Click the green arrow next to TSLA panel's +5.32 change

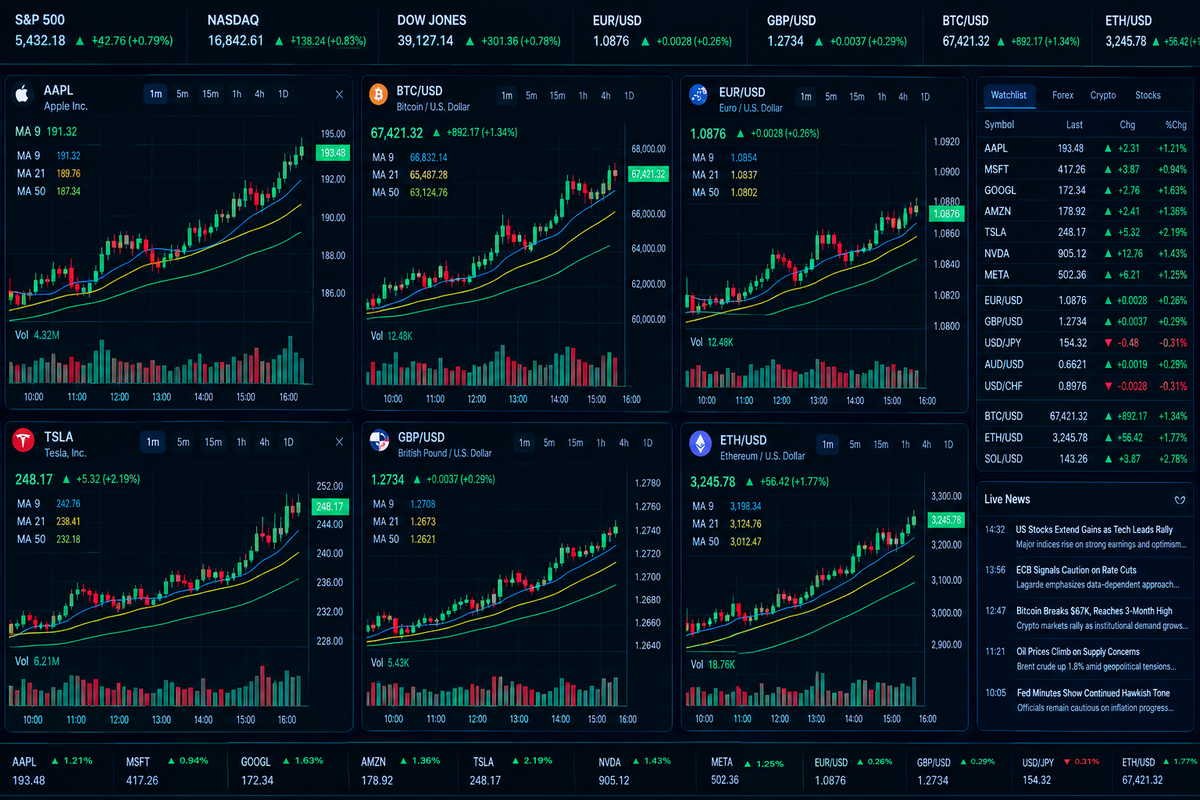68,479
